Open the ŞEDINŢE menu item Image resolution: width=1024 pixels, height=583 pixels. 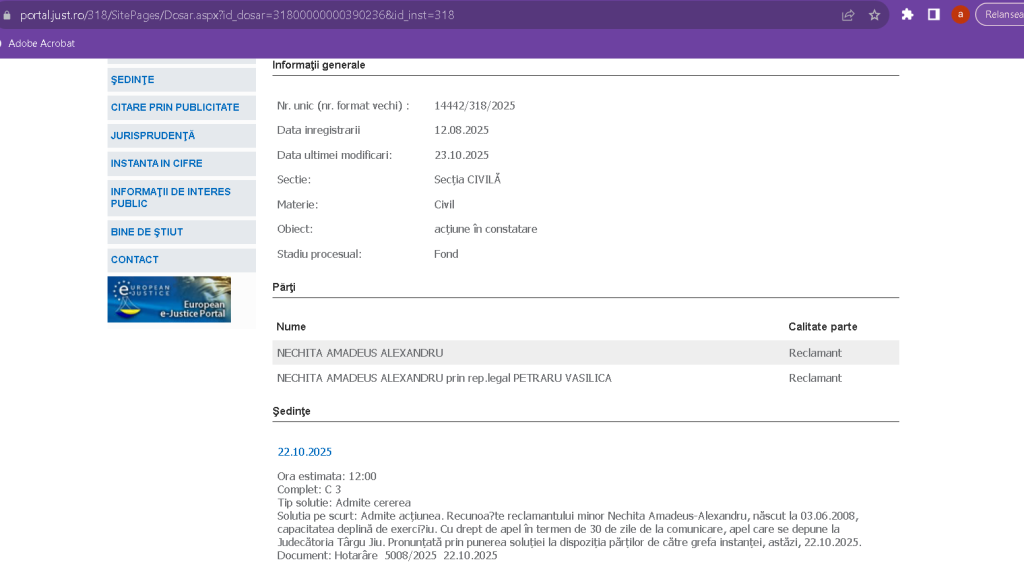coord(133,80)
